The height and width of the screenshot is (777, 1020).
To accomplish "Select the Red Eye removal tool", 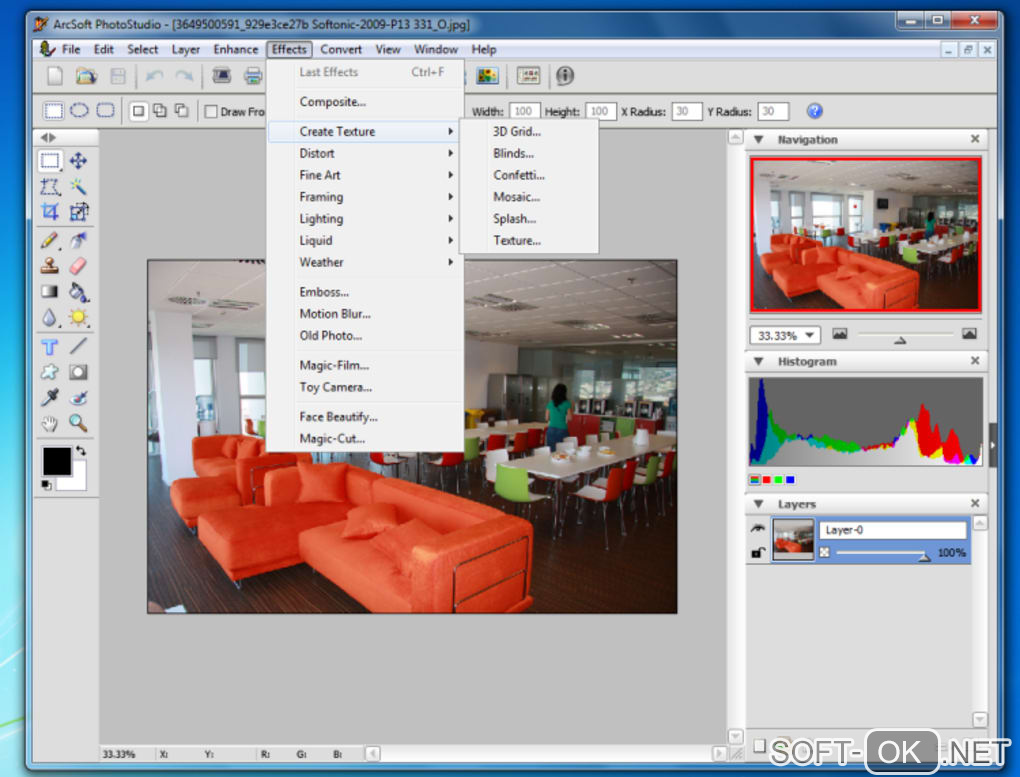I will (79, 397).
